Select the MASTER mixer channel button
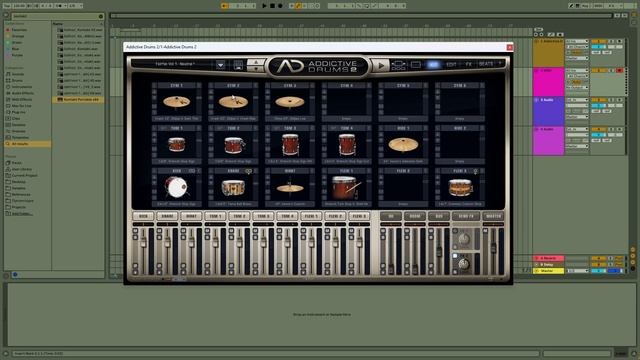Image resolution: width=640 pixels, height=360 pixels. (493, 216)
